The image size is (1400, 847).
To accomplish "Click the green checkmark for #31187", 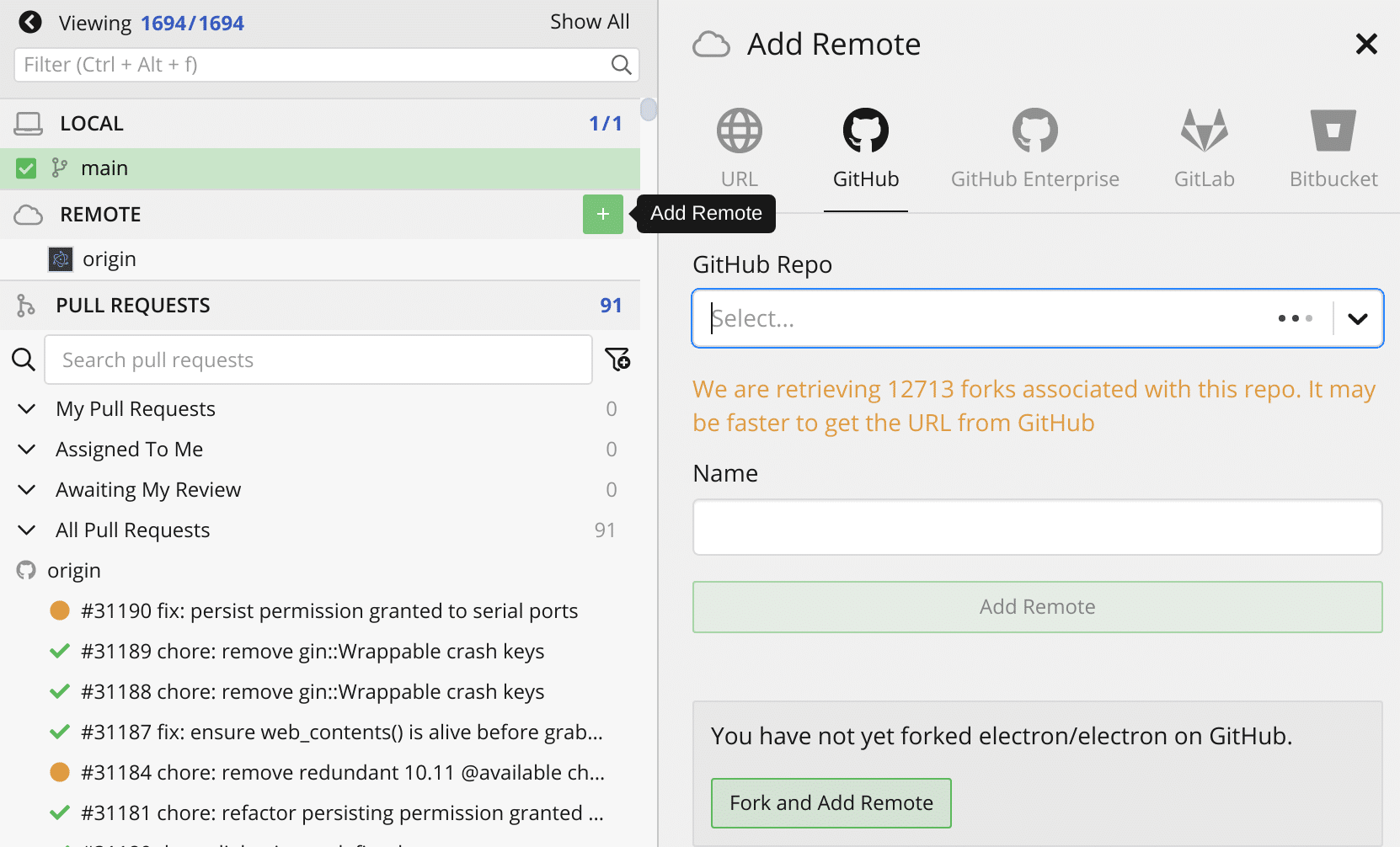I will pyautogui.click(x=60, y=732).
